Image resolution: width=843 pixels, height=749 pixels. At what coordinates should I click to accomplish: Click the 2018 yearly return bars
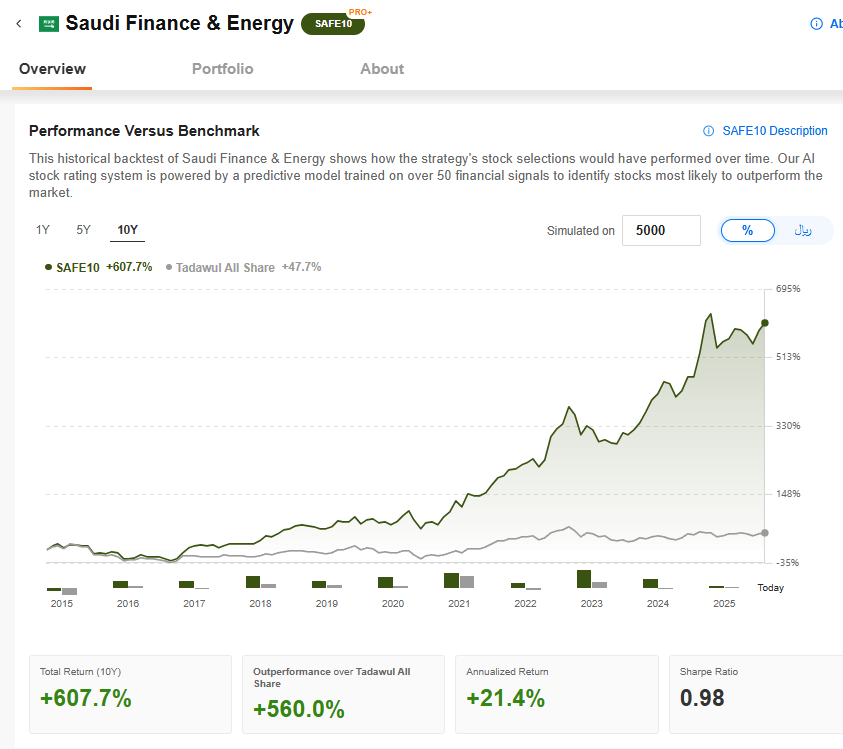coord(261,582)
